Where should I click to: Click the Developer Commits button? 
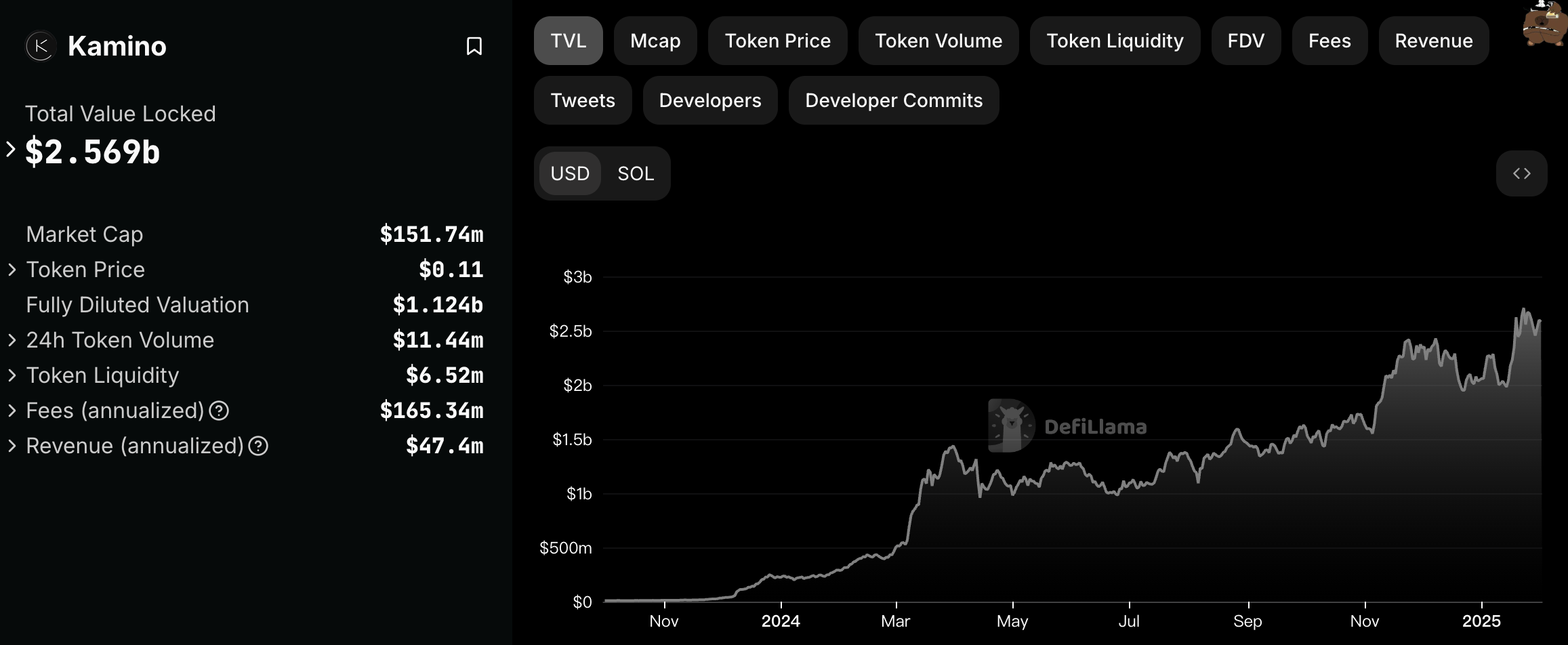point(893,100)
